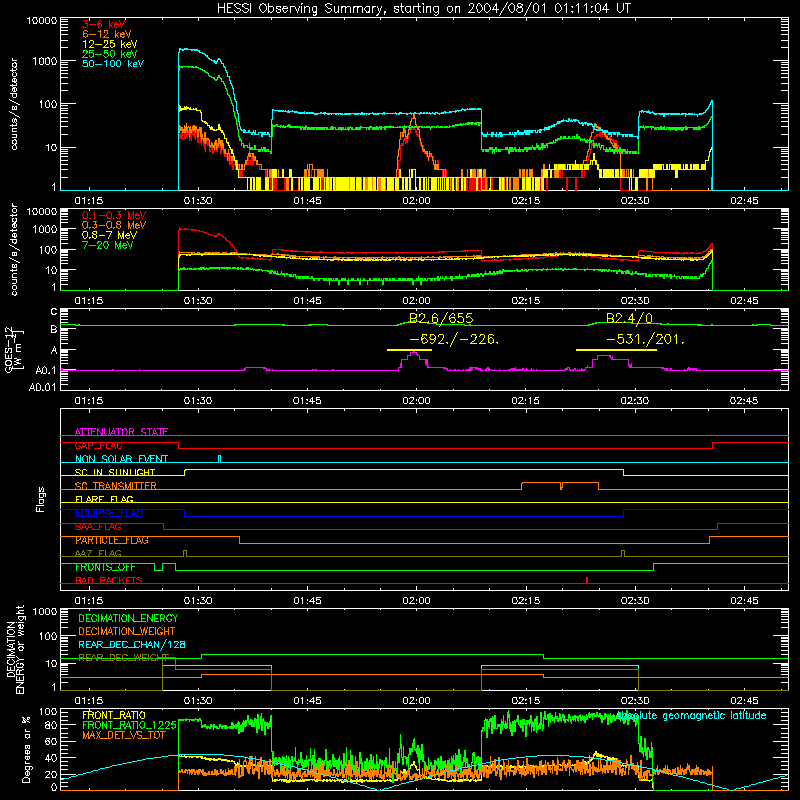The height and width of the screenshot is (800, 800).
Task: Click the FRONT_RATIO_1225 legend label
Action: [x=129, y=726]
